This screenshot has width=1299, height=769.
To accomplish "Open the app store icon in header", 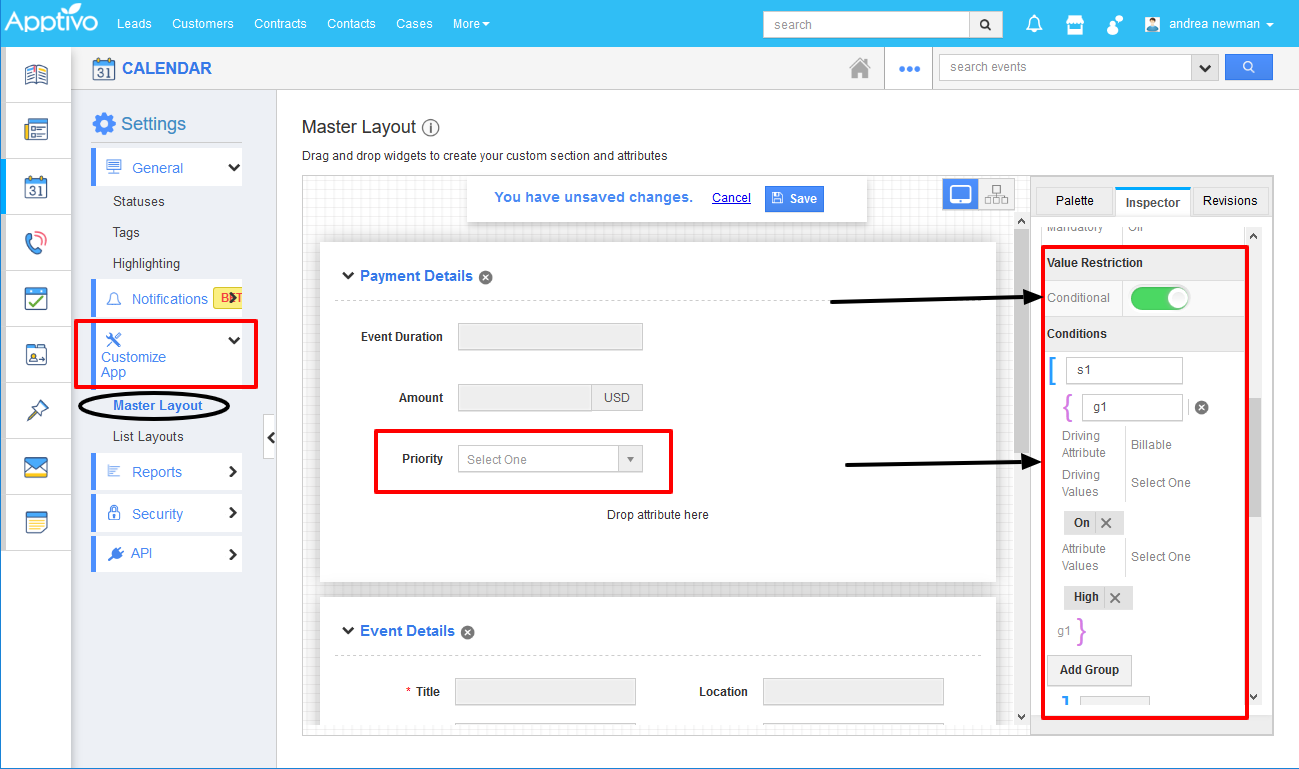I will (1075, 24).
